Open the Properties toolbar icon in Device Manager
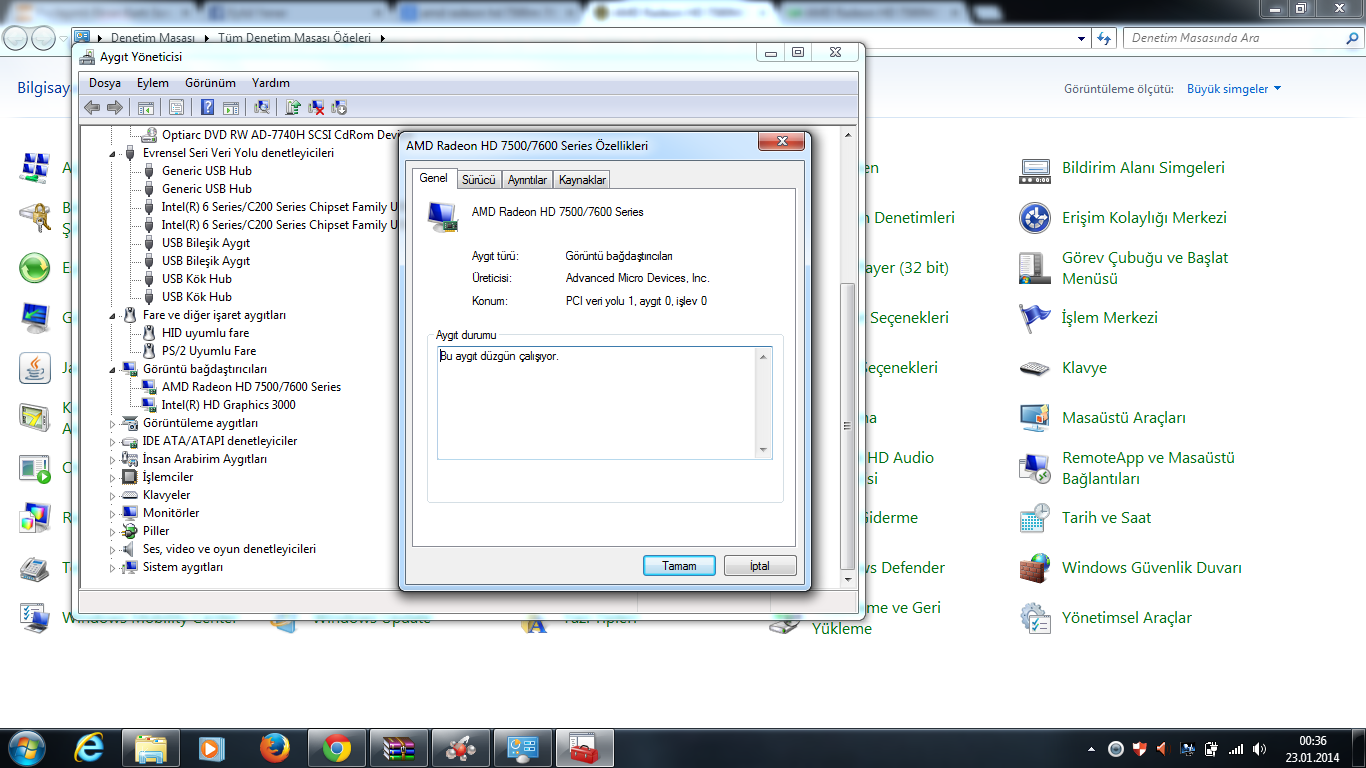Screen dimensions: 1366x768 (176, 107)
